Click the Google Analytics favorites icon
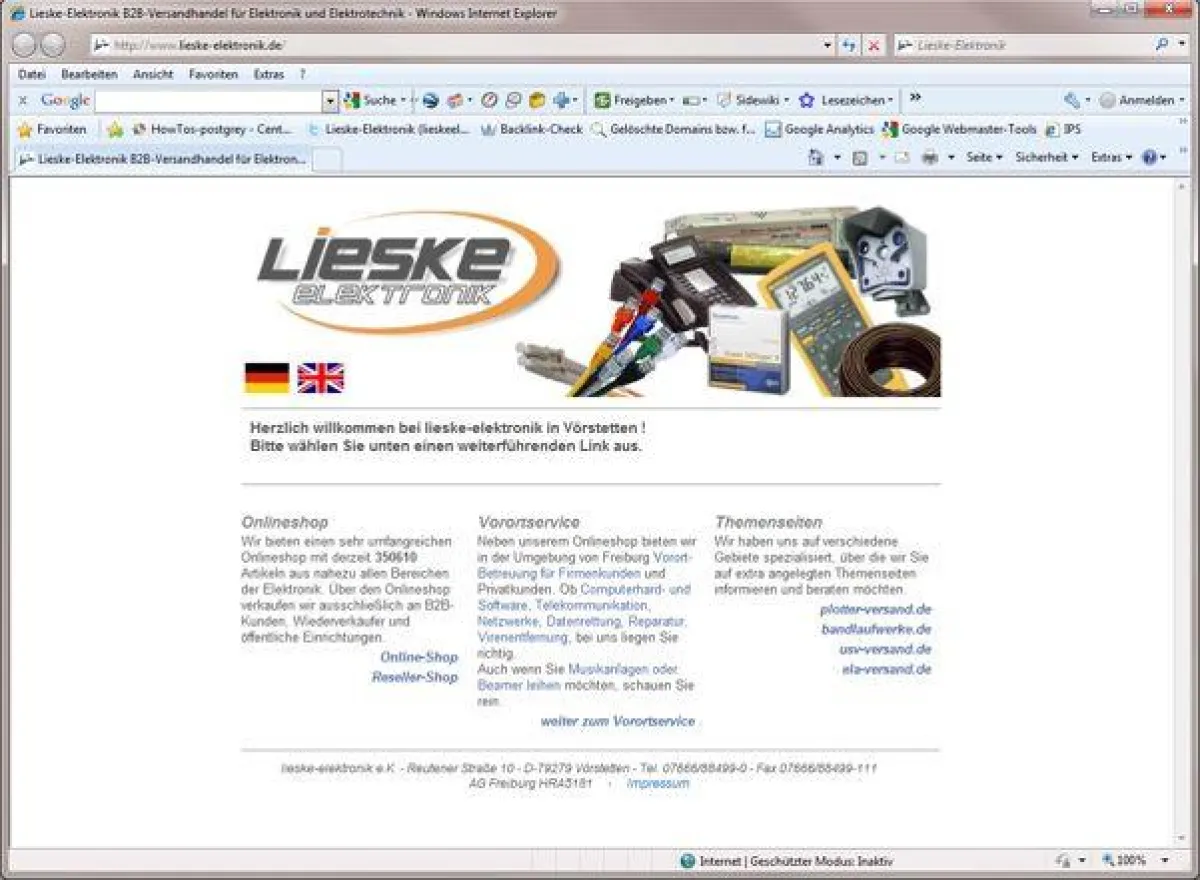This screenshot has width=1200, height=880. (x=773, y=129)
